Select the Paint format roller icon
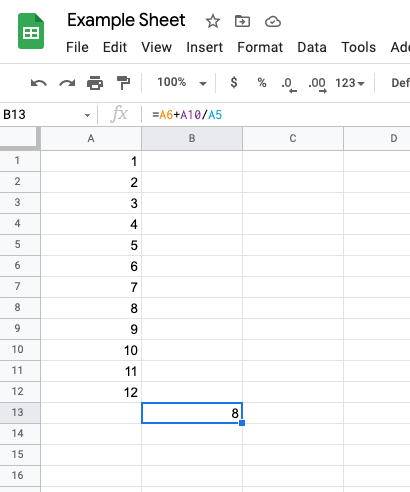The image size is (410, 492). tap(123, 83)
